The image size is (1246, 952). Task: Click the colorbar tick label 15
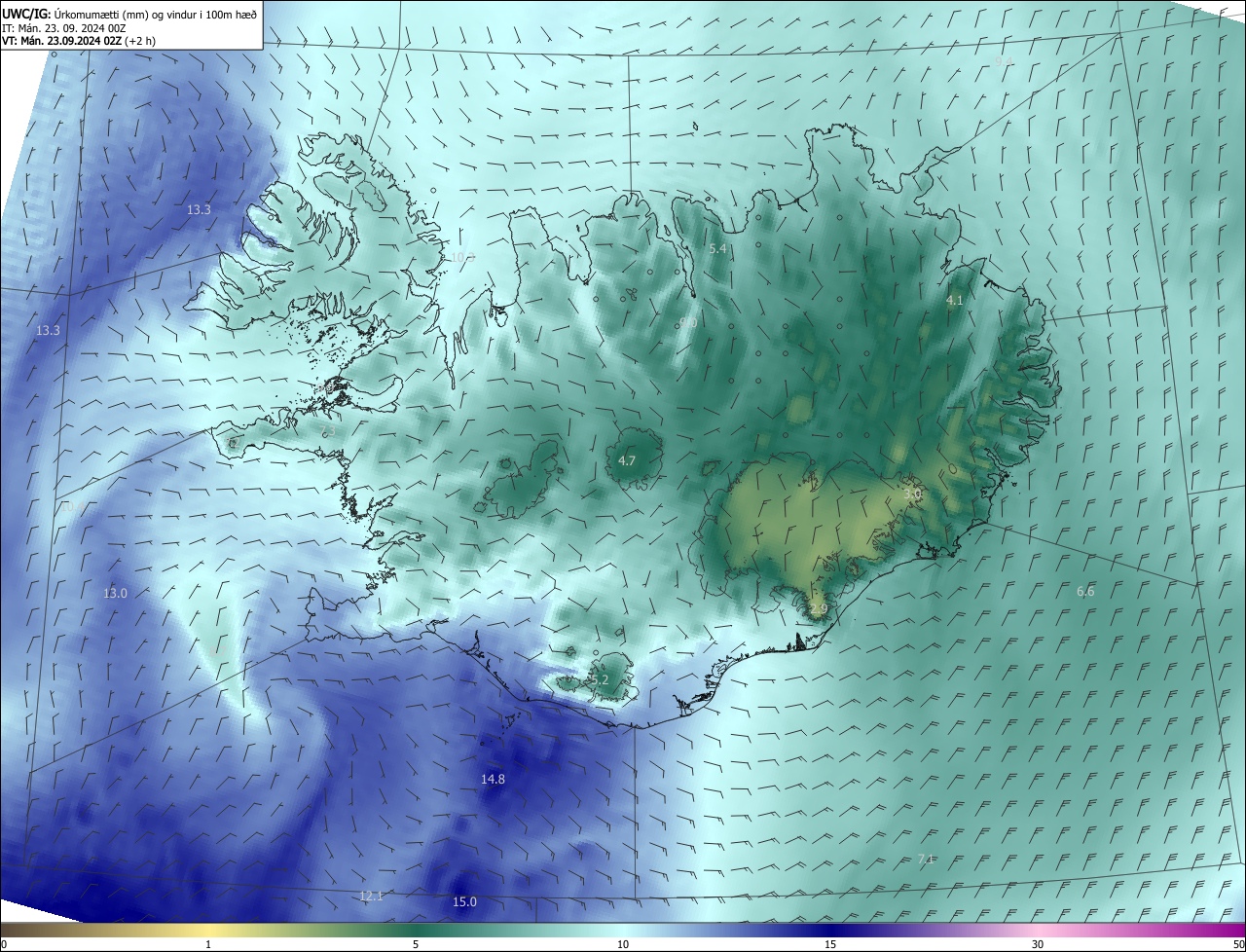pyautogui.click(x=830, y=944)
